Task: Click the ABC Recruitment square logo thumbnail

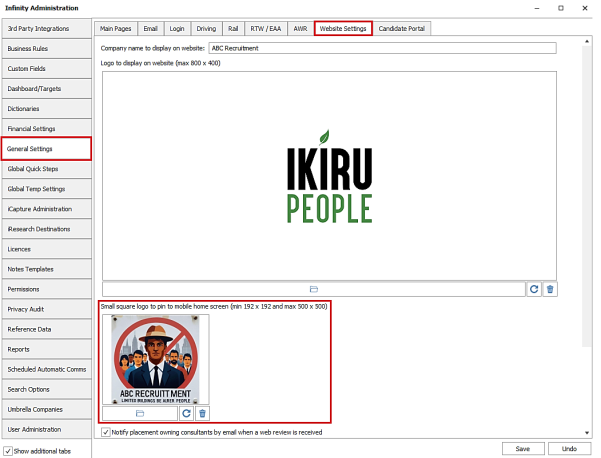Action: tap(156, 360)
